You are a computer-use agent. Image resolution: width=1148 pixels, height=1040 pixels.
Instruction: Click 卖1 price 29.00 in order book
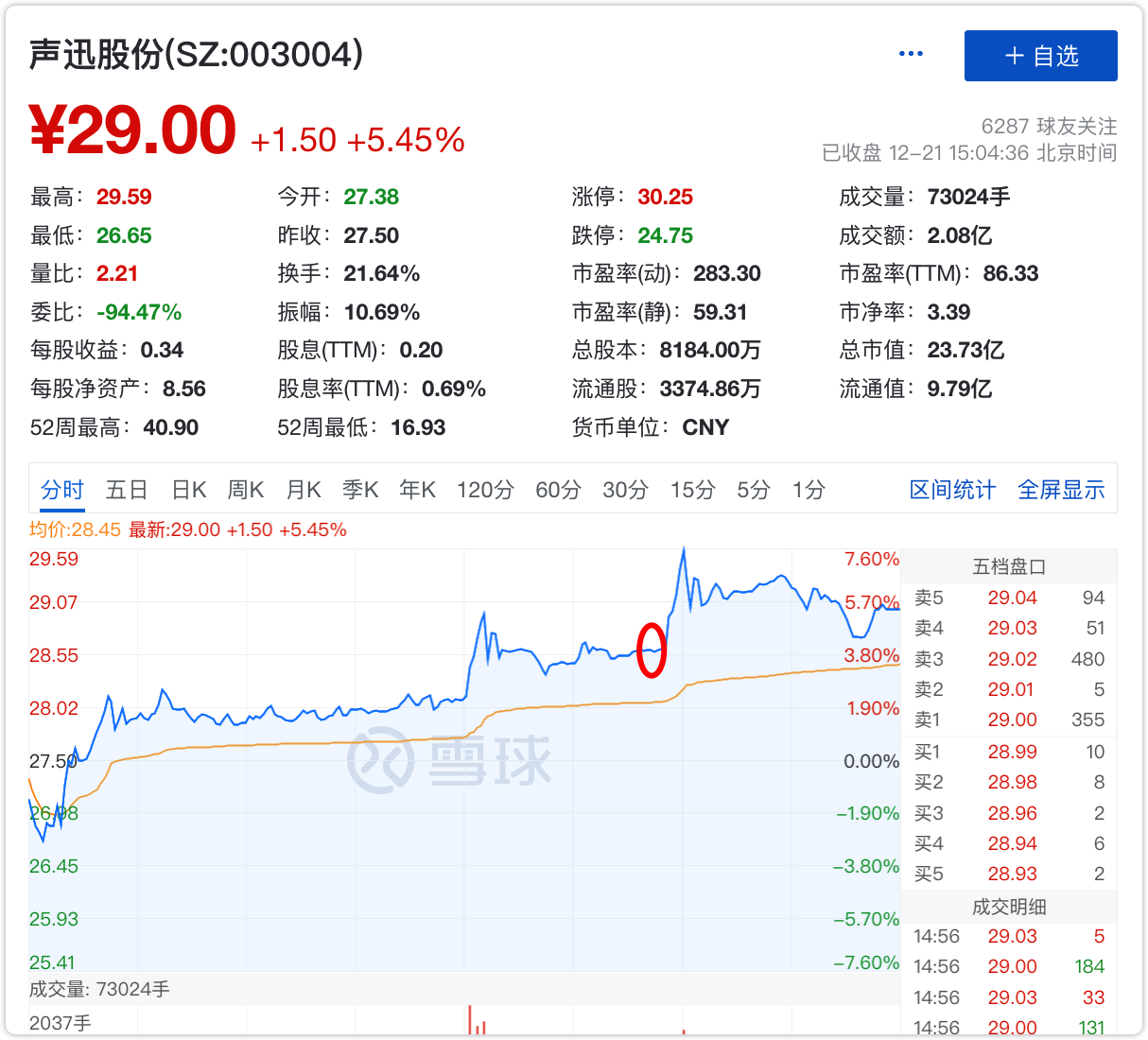(1012, 720)
